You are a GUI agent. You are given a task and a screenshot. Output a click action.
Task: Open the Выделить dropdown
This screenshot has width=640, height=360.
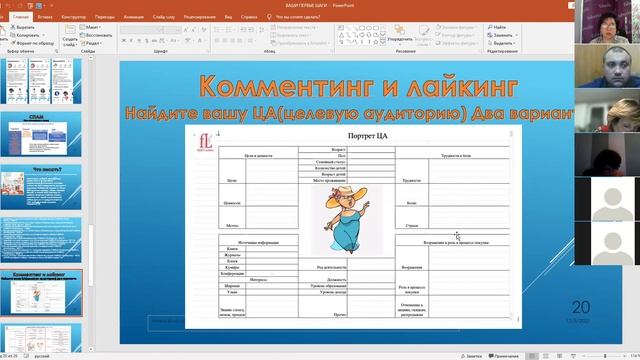(x=501, y=43)
